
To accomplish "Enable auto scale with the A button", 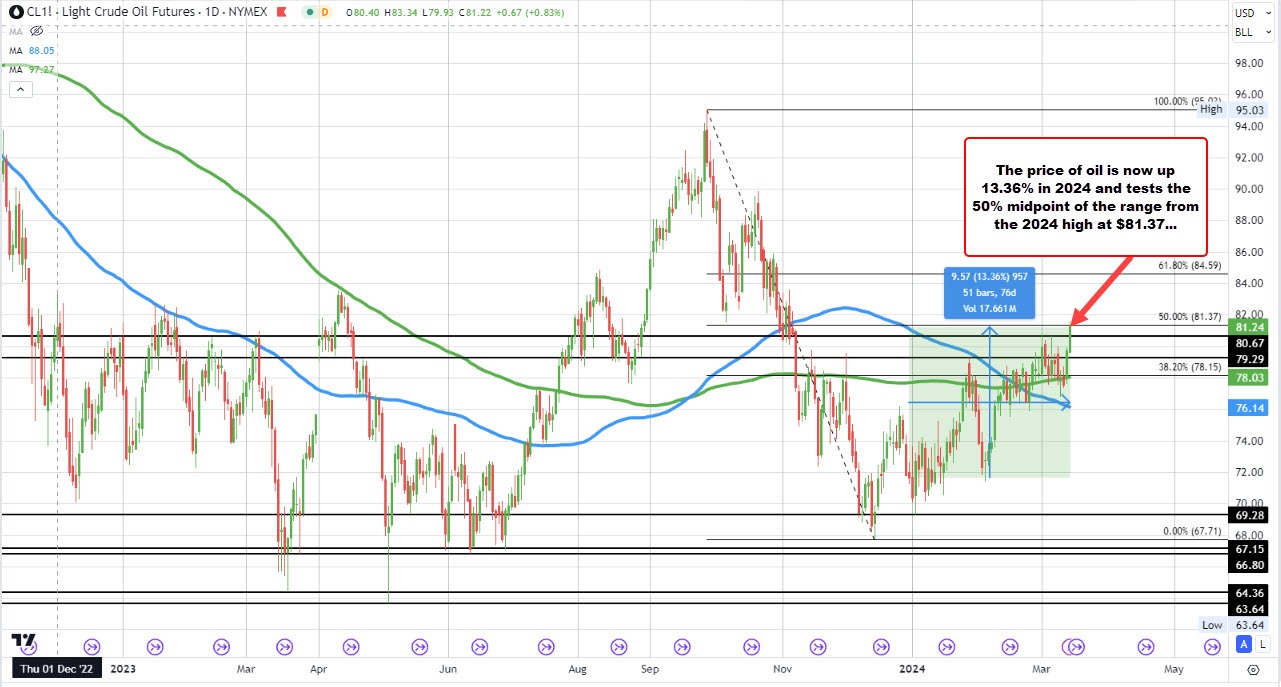I will (x=1243, y=644).
